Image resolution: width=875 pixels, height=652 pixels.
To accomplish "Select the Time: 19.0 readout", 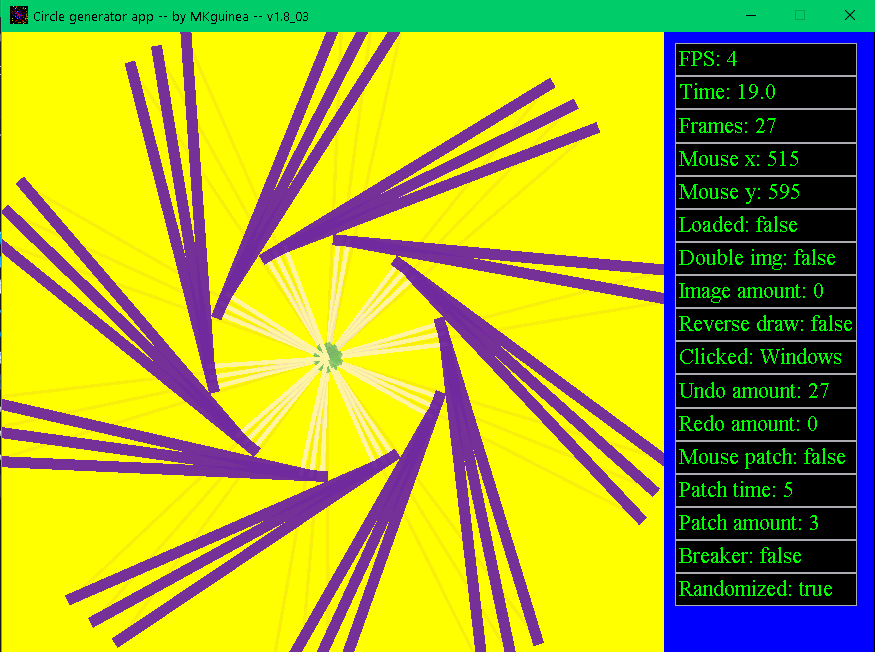I will (766, 92).
